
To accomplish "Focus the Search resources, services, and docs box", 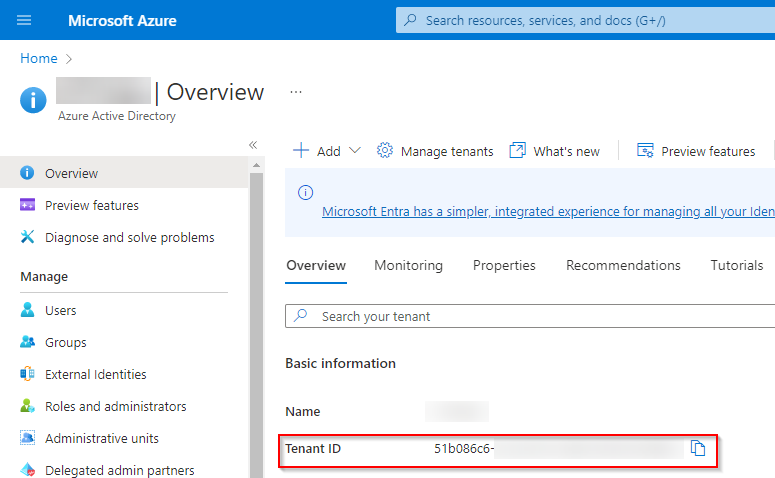I will pyautogui.click(x=585, y=20).
